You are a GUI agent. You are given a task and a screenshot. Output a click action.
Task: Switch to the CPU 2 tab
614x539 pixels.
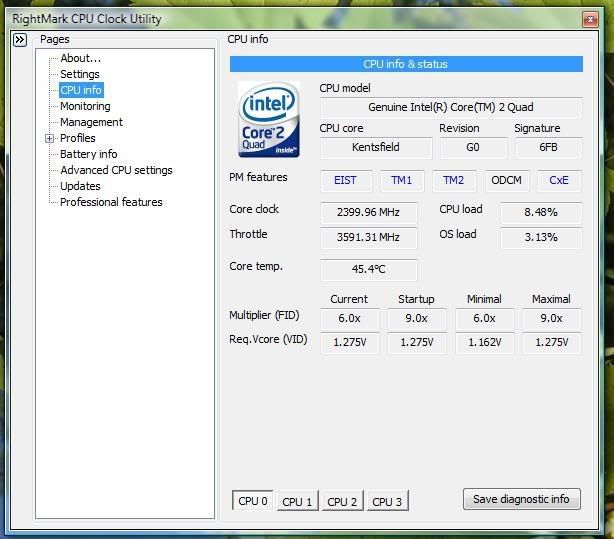(342, 501)
